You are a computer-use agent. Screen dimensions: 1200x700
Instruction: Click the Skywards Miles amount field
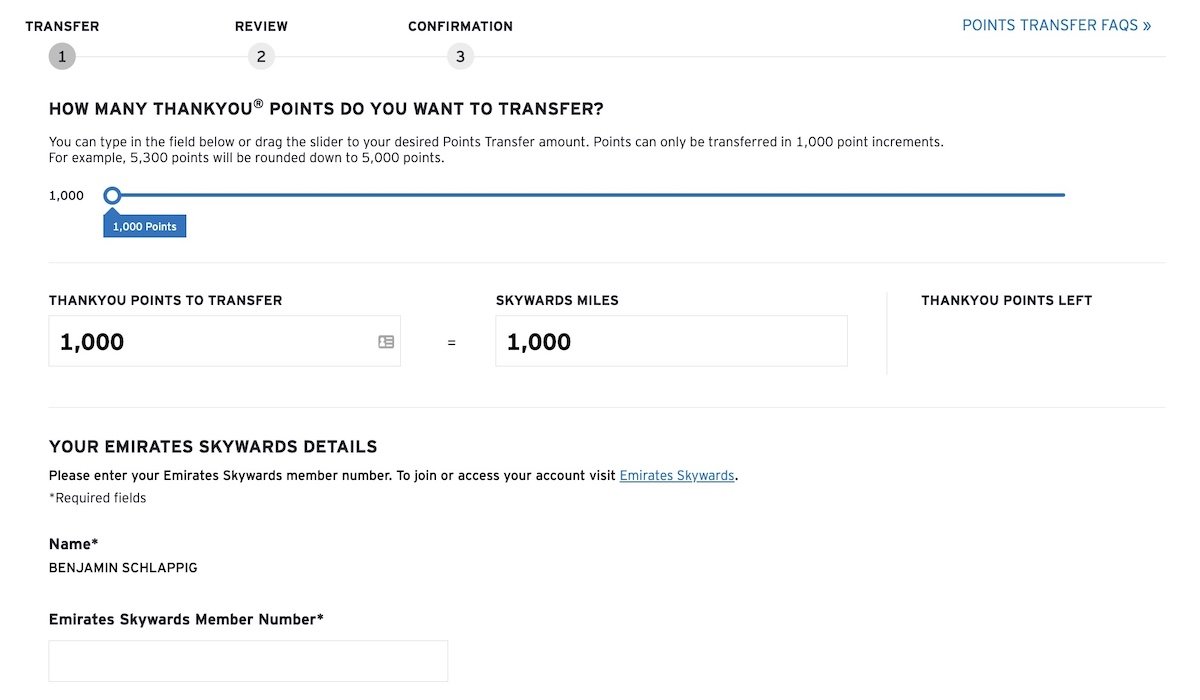point(671,341)
